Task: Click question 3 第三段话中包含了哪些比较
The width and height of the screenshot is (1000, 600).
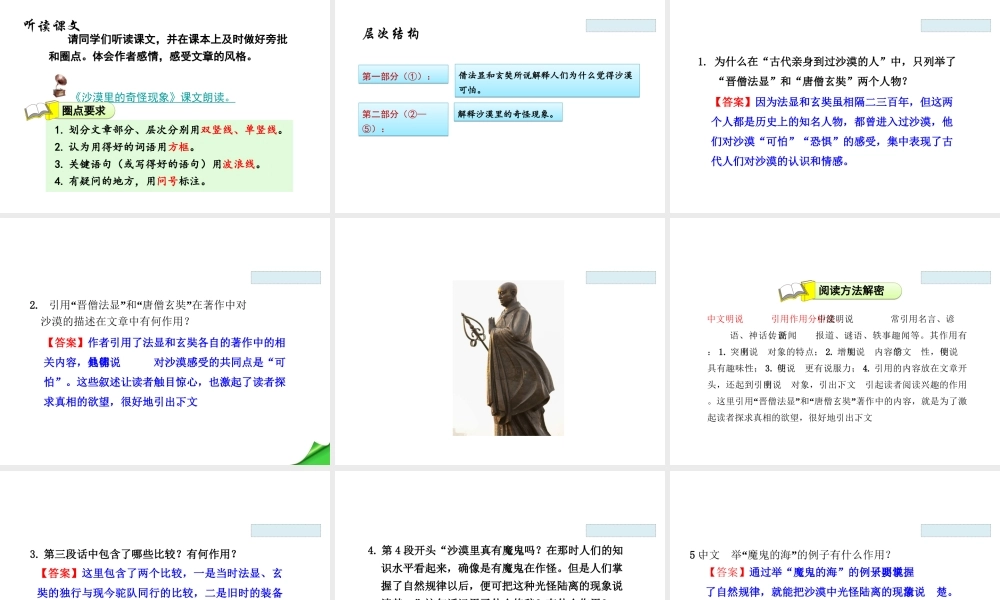Action: [x=133, y=553]
